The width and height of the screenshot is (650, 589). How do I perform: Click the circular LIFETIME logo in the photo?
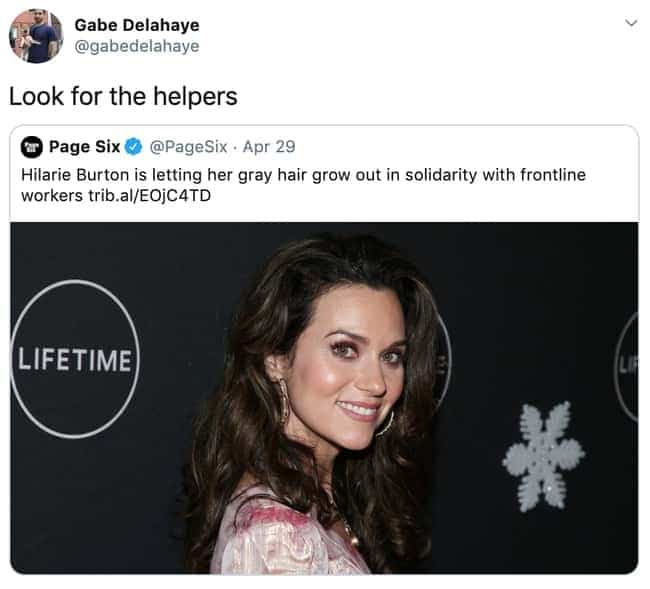(75, 359)
